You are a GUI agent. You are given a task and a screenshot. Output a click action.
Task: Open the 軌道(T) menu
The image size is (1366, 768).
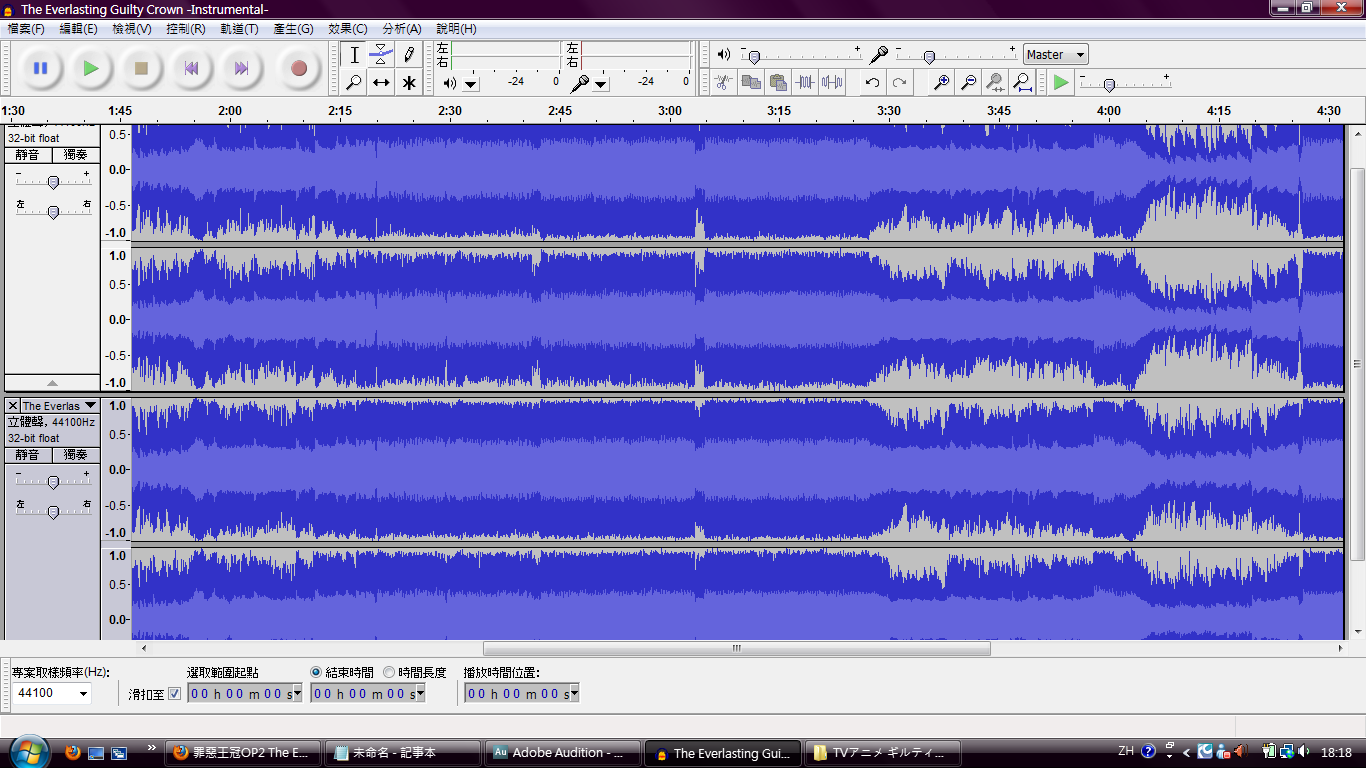tap(240, 29)
